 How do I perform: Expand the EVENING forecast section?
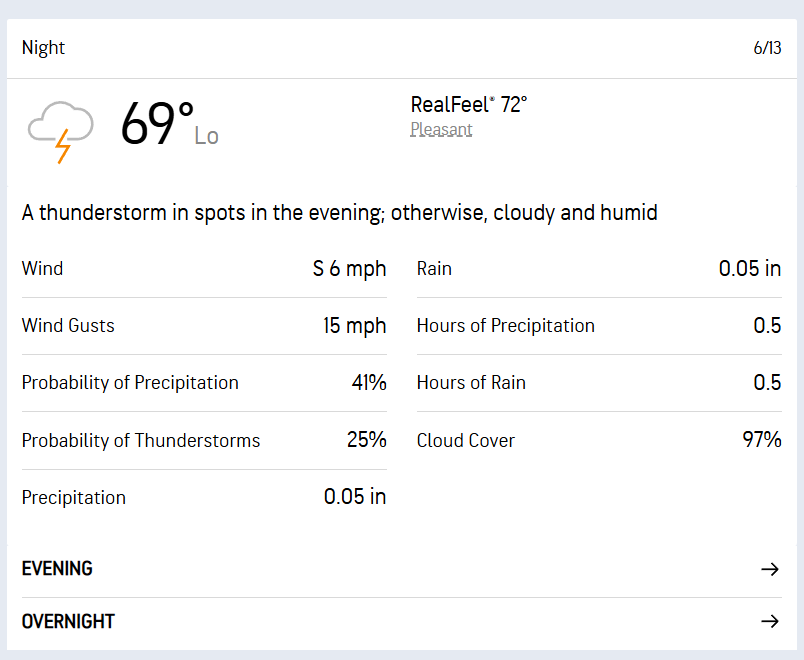[401, 569]
